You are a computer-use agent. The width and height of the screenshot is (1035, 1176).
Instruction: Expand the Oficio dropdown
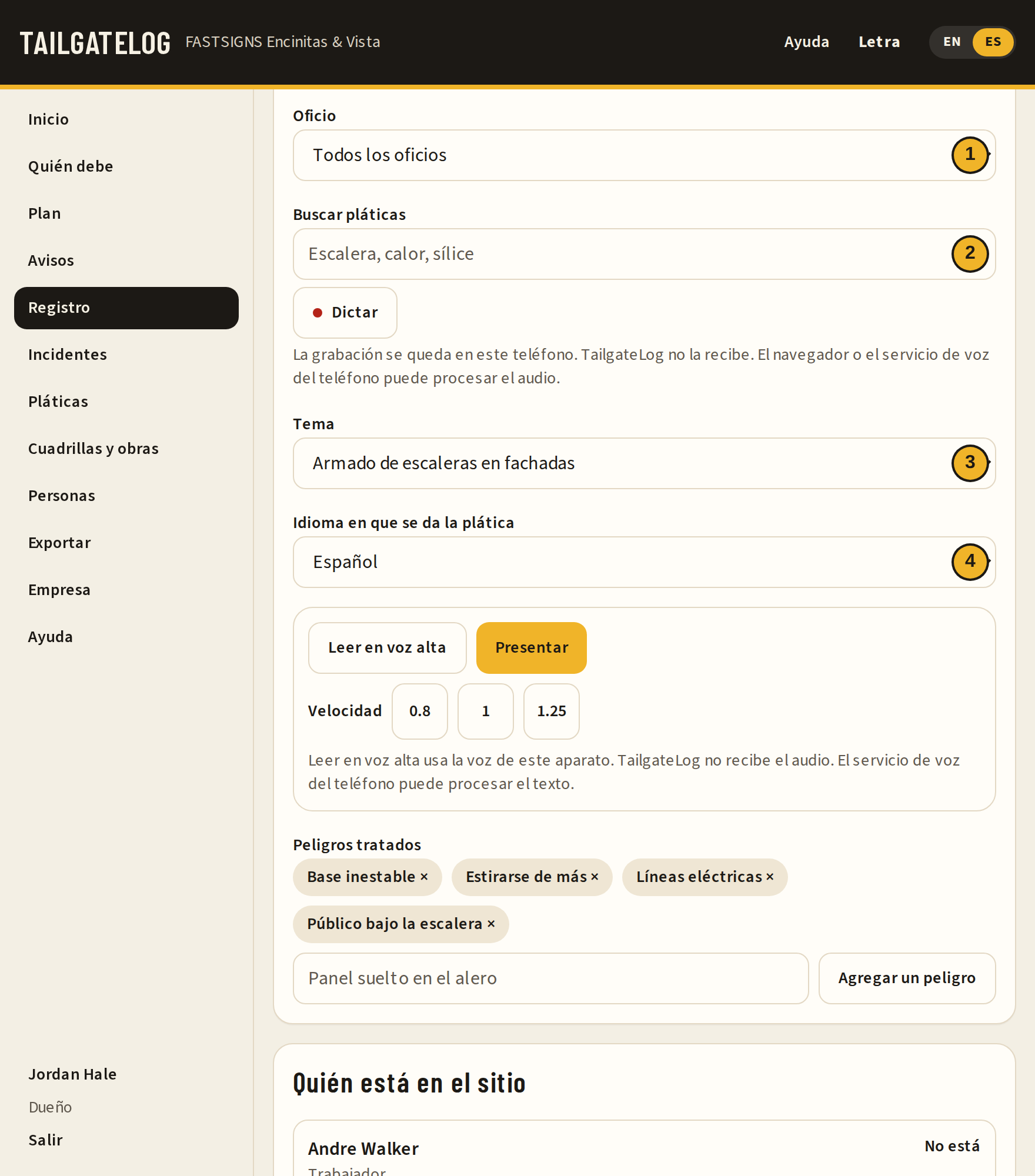point(644,155)
